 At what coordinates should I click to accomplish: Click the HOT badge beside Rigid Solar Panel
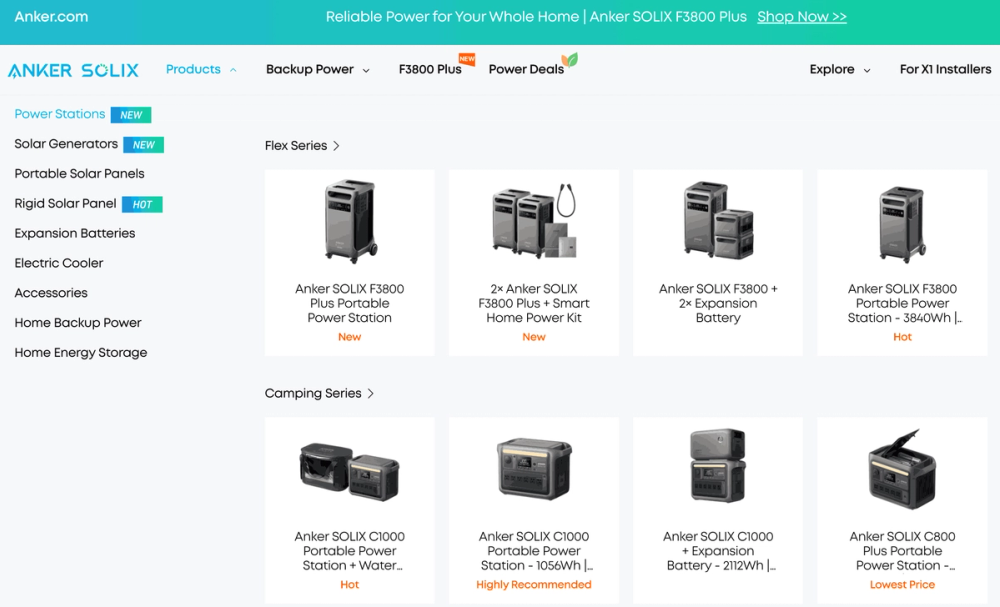pyautogui.click(x=142, y=205)
